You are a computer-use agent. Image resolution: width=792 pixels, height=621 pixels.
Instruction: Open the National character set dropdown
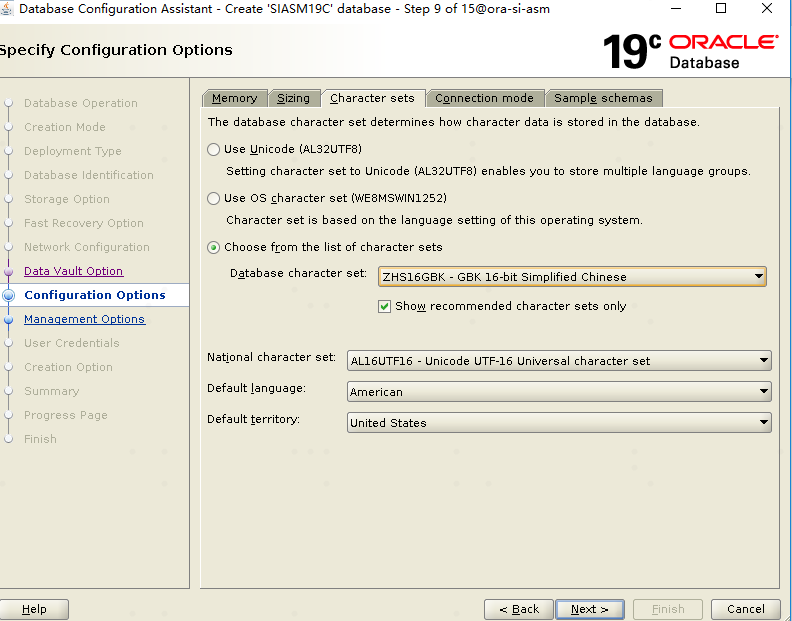coord(559,361)
